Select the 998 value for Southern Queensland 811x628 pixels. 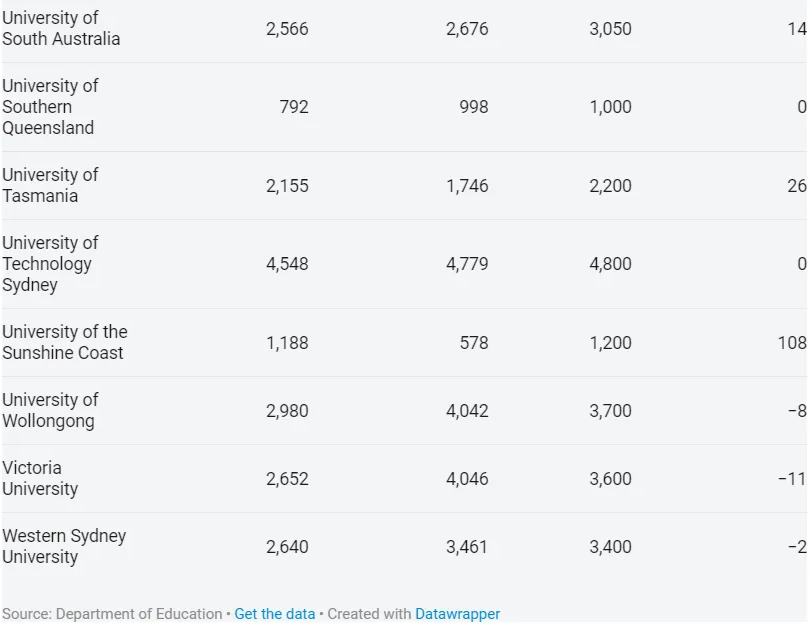click(474, 107)
